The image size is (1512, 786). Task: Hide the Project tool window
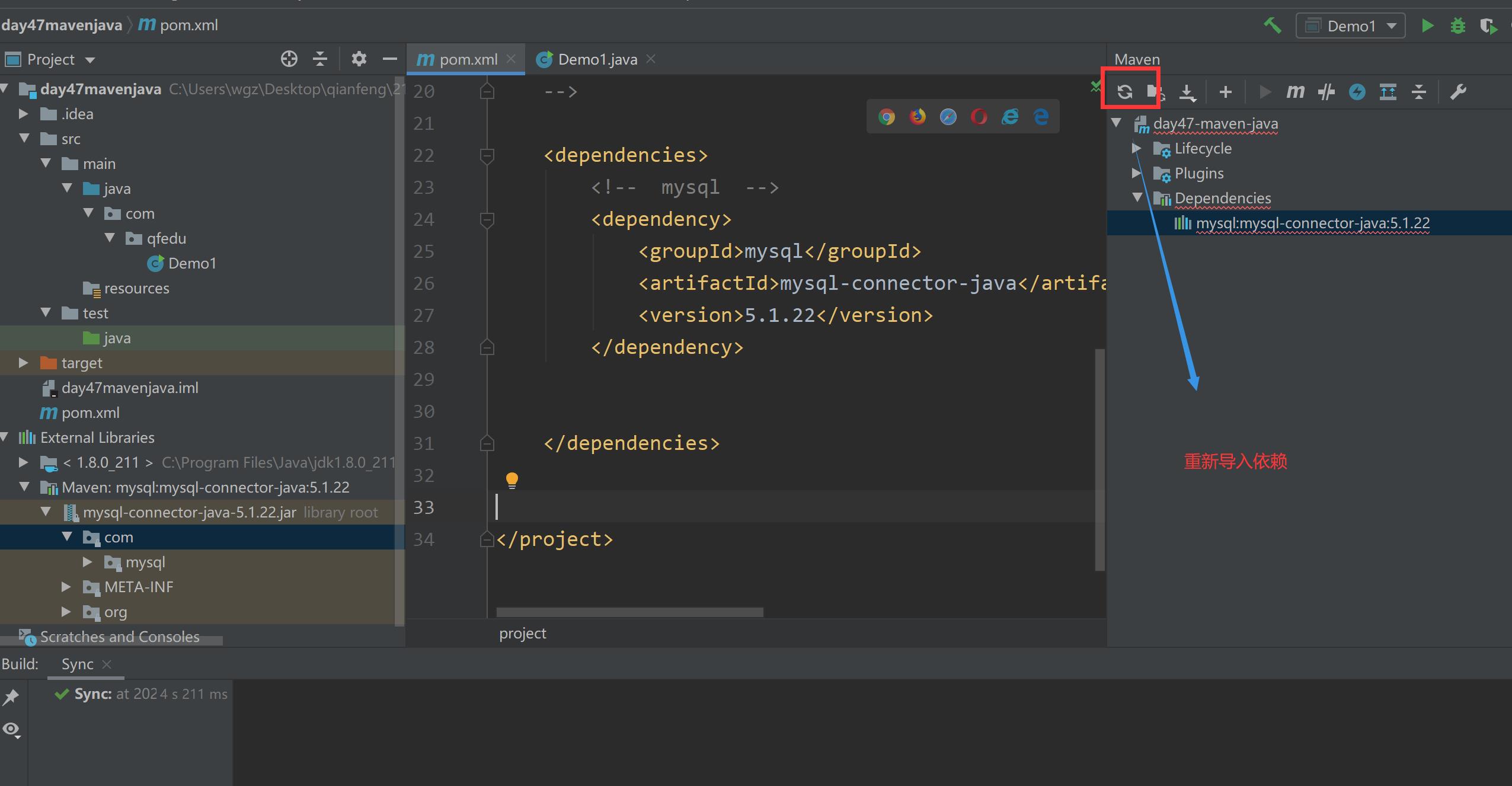point(389,59)
